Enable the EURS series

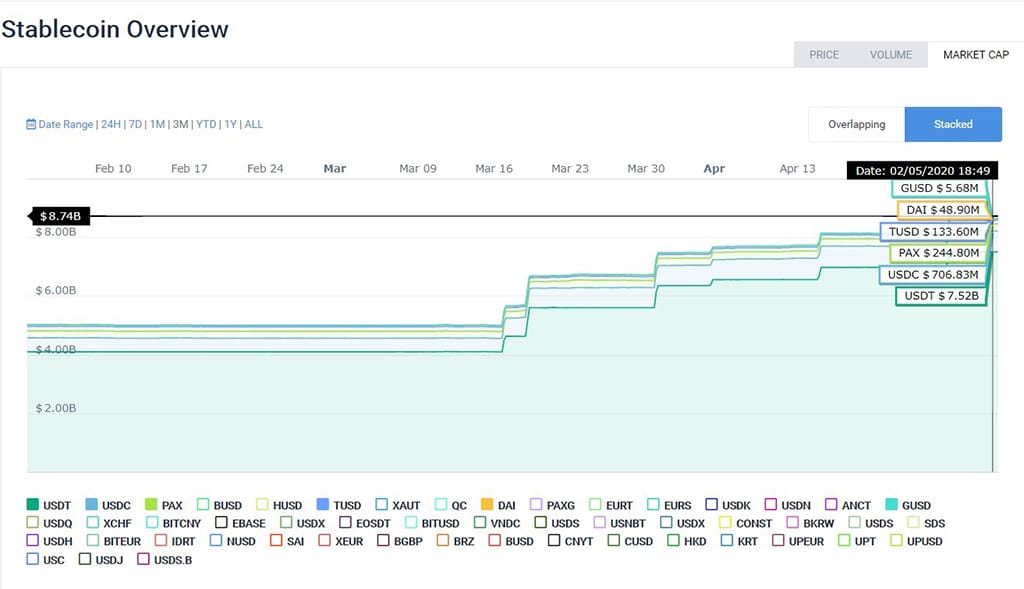click(654, 505)
